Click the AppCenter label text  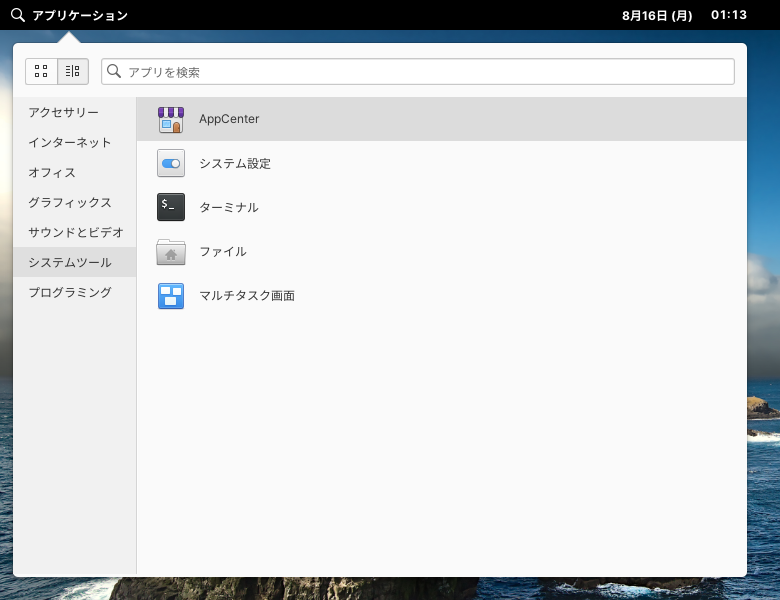pyautogui.click(x=229, y=119)
